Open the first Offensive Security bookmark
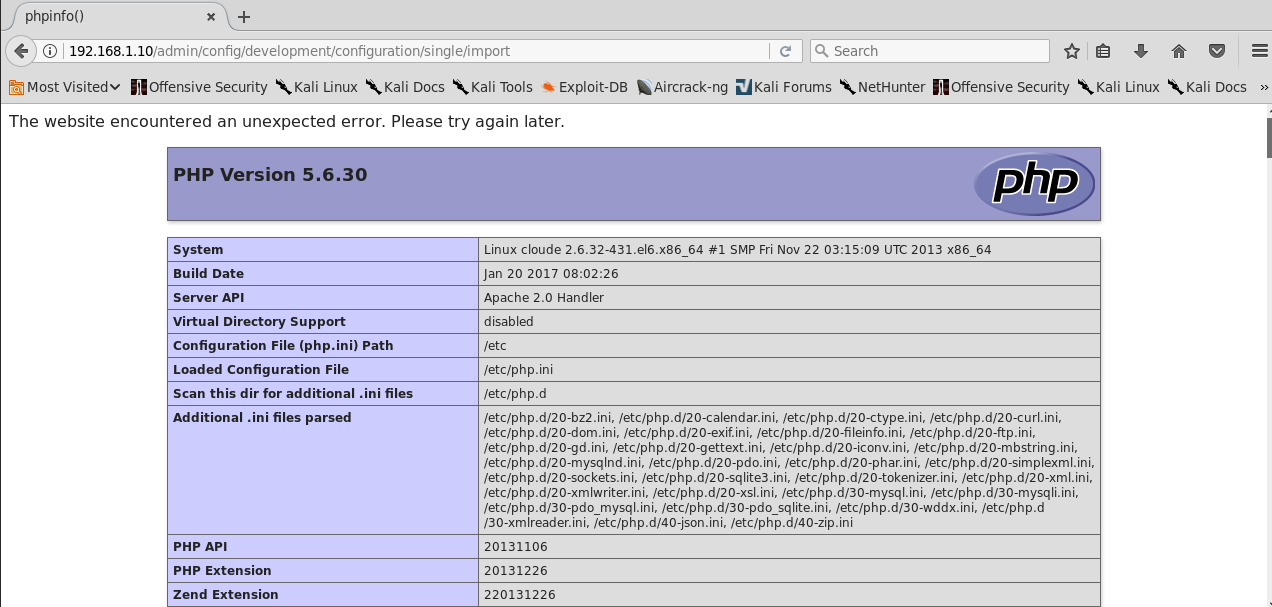1272x607 pixels. click(x=199, y=87)
